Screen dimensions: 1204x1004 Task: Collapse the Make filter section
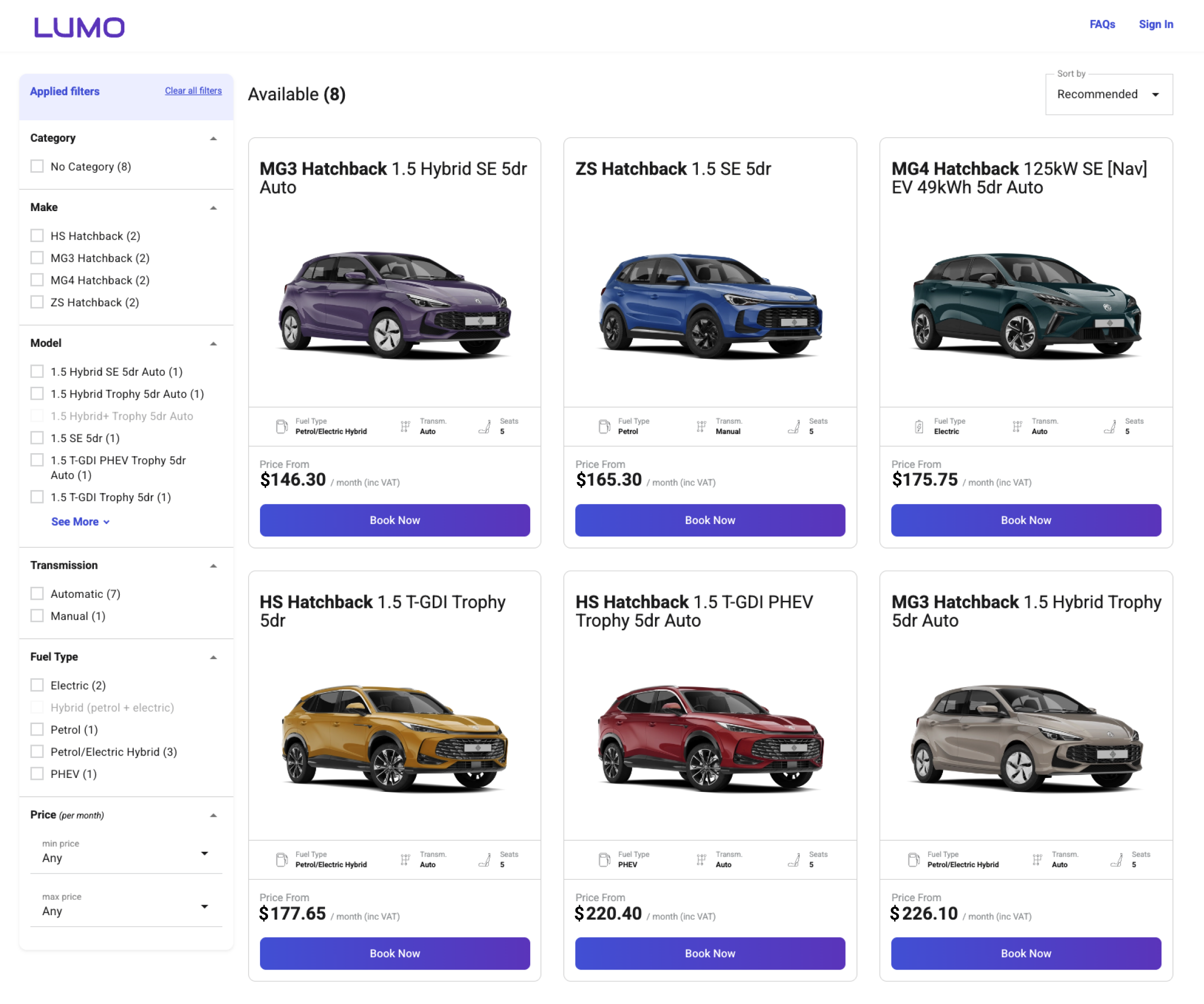[x=213, y=208]
